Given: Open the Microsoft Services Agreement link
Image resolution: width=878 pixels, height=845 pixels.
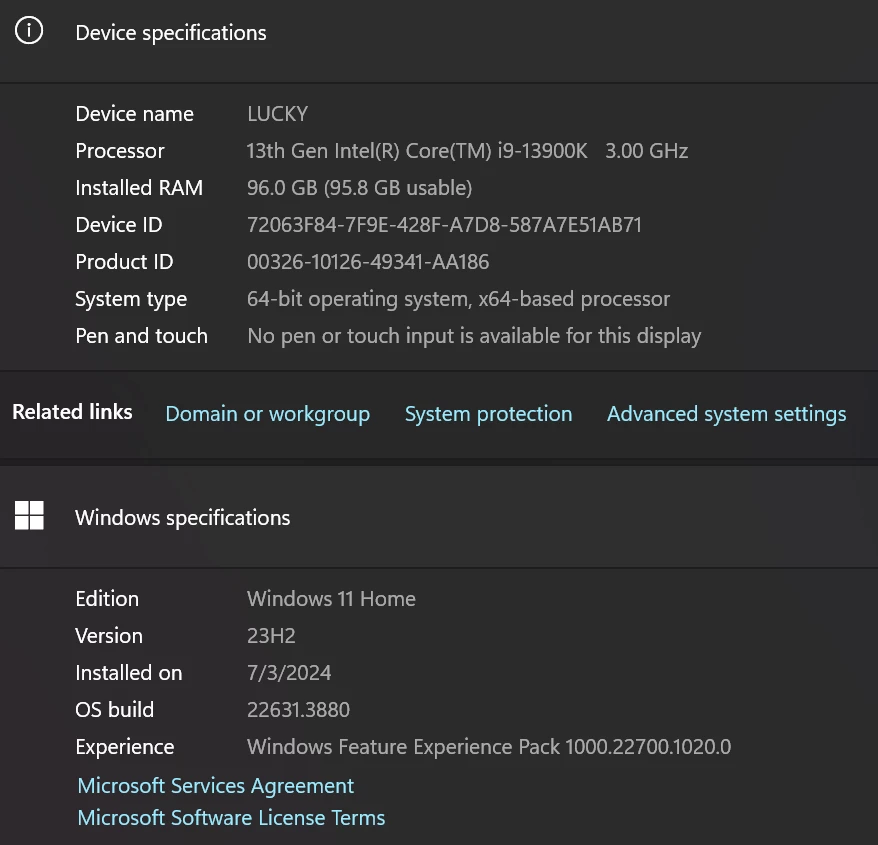Looking at the screenshot, I should 216,786.
